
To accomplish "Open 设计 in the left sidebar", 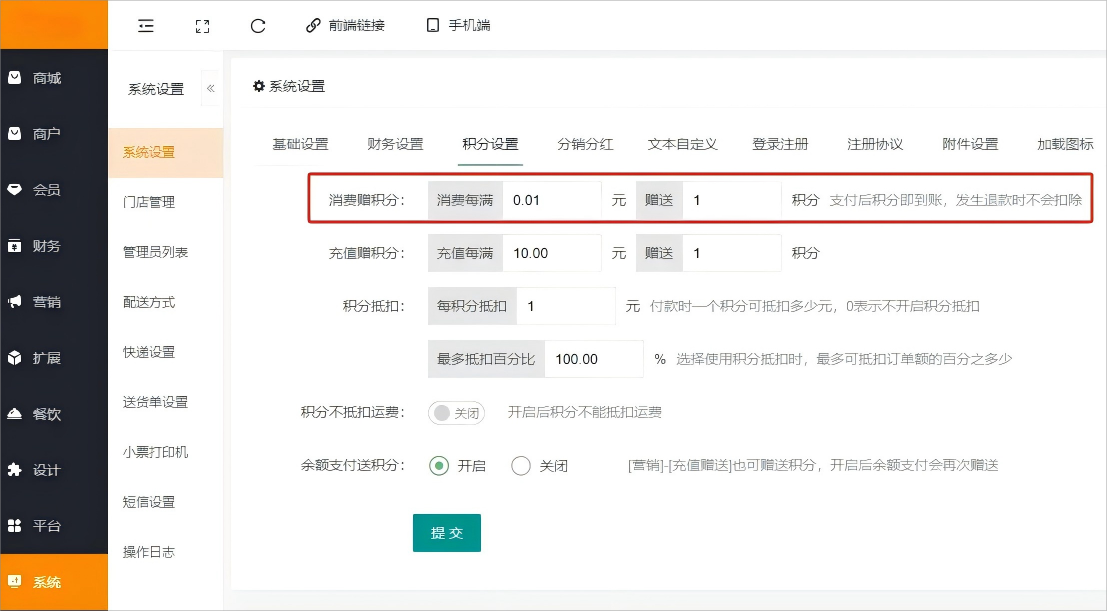I will click(x=46, y=470).
